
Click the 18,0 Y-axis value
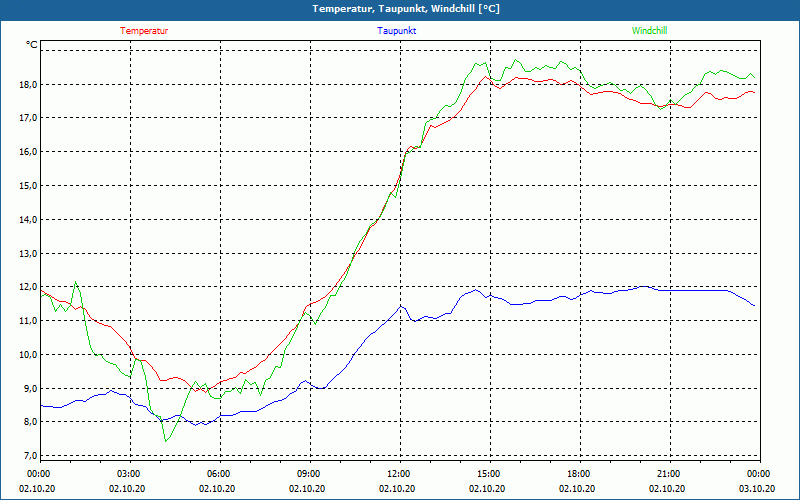29,84
